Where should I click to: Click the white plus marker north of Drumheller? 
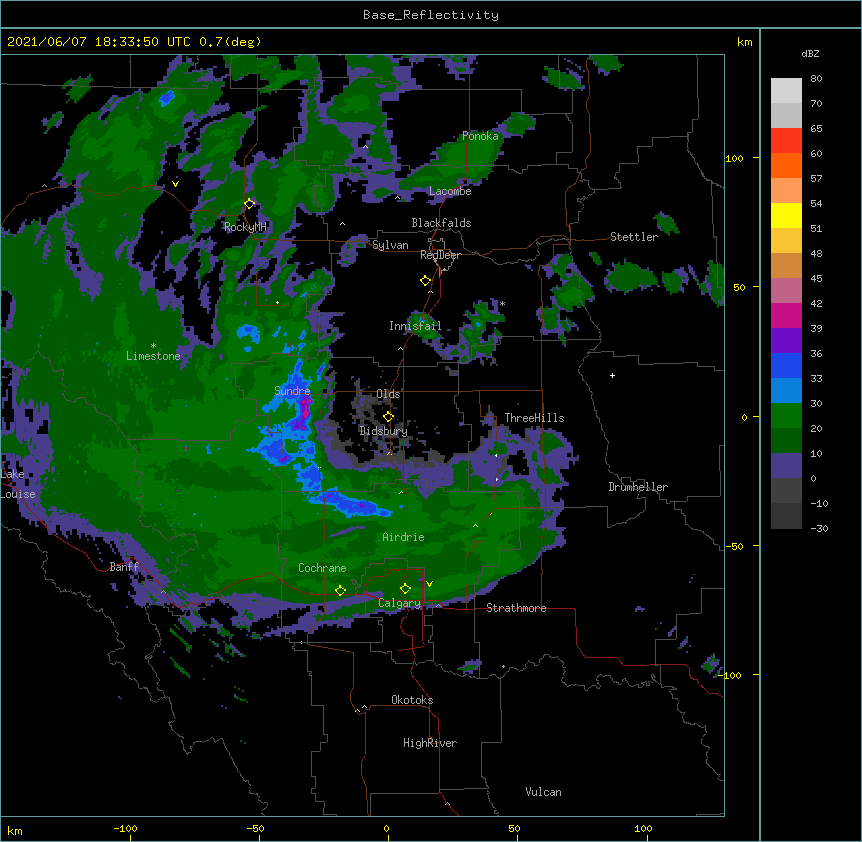pos(612,375)
